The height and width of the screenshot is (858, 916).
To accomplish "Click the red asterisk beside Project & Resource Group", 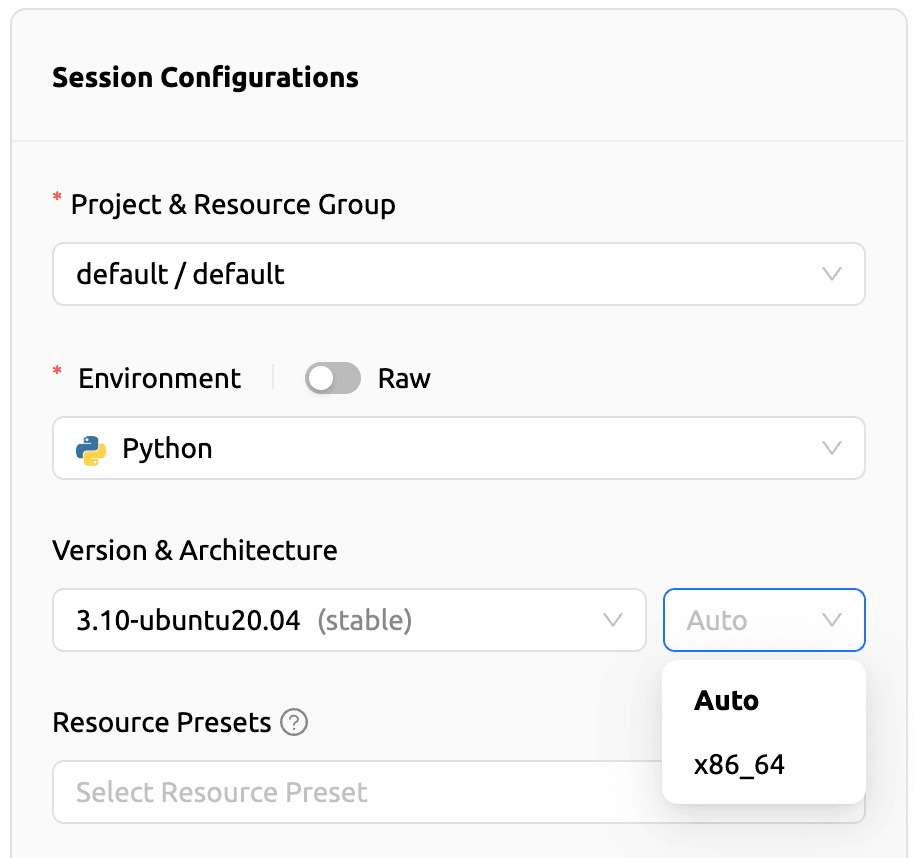I will click(x=57, y=197).
